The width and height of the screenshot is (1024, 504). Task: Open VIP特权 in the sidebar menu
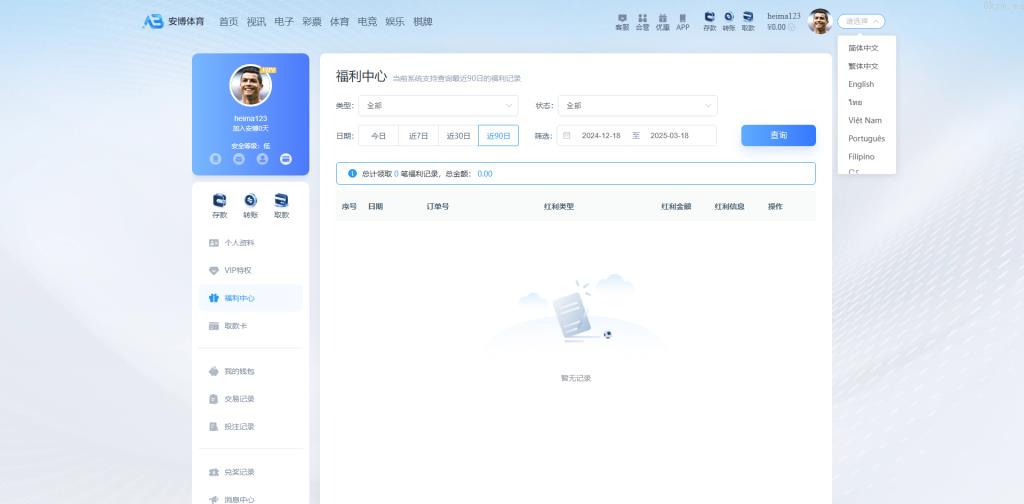(237, 270)
